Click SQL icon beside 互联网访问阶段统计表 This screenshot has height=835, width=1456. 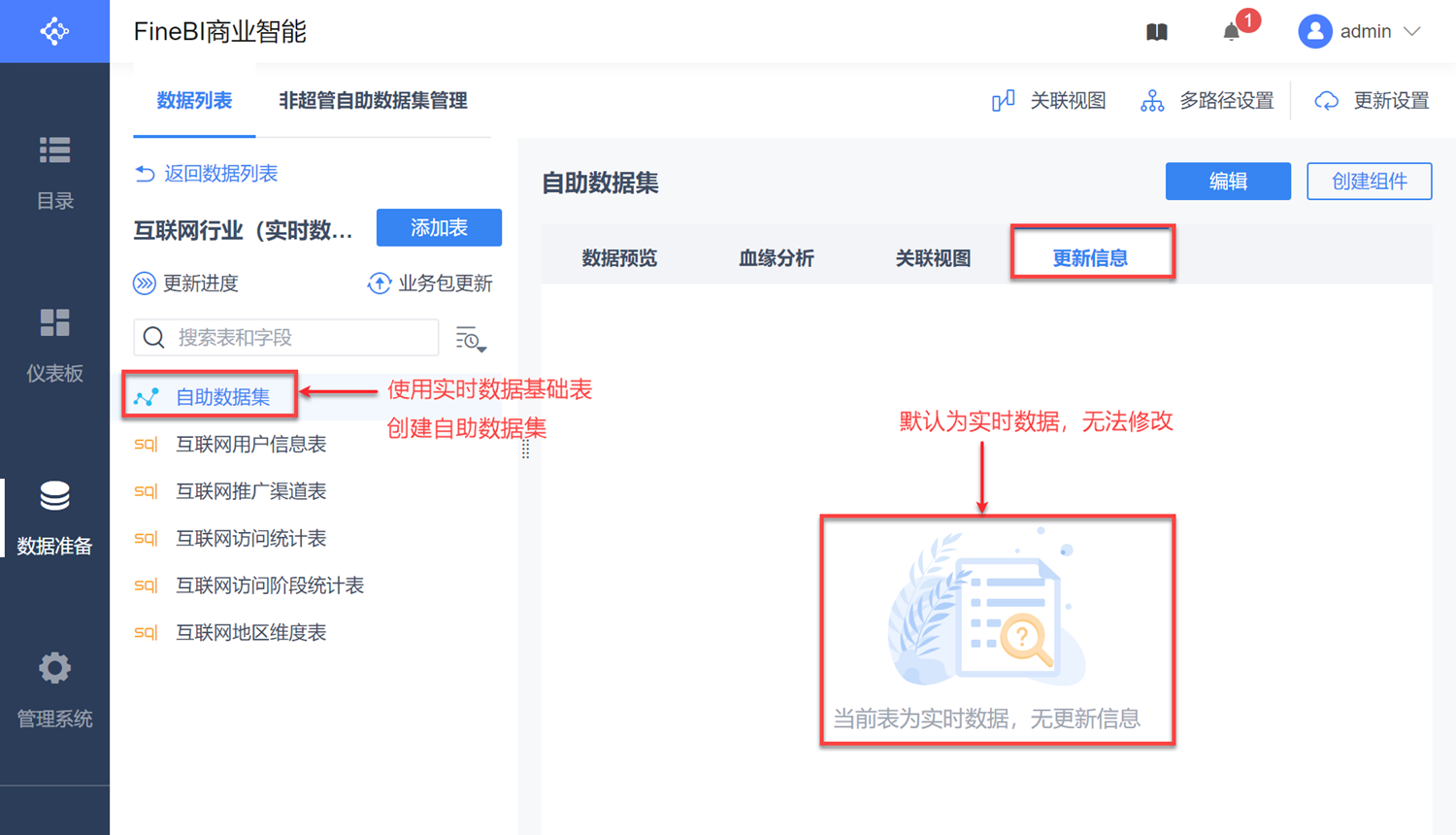[146, 585]
